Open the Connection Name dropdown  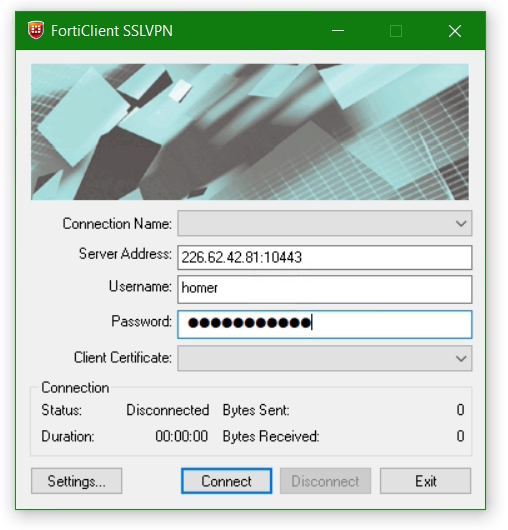[x=324, y=223]
